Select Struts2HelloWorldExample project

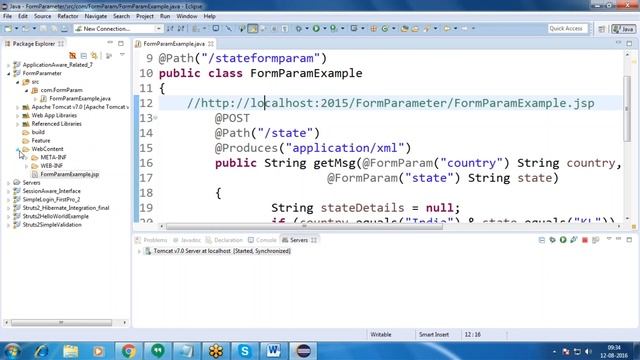(x=55, y=216)
